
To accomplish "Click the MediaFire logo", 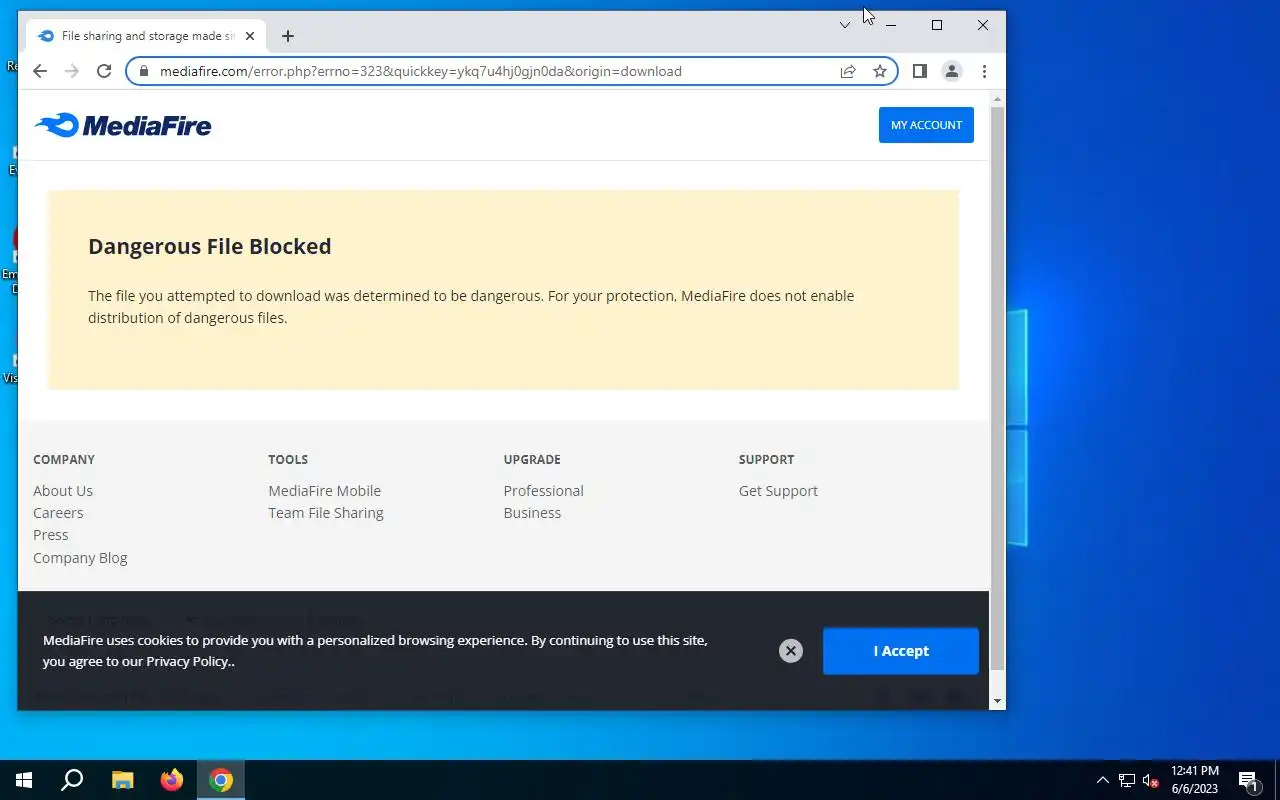I will coord(123,125).
